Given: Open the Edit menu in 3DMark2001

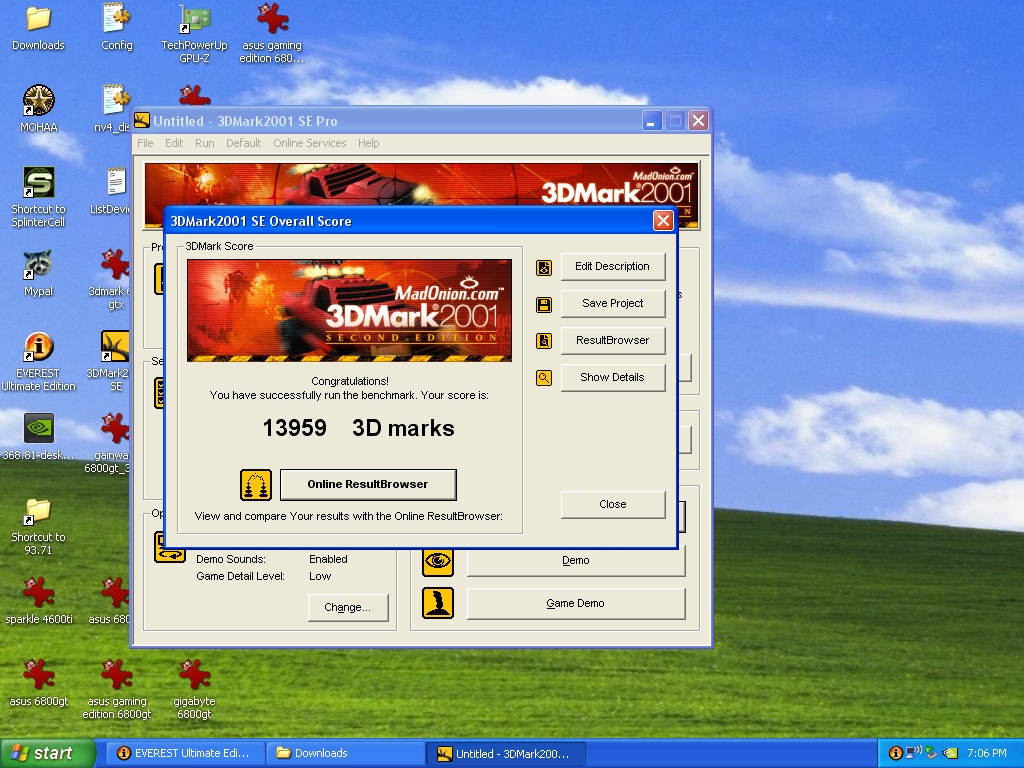Looking at the screenshot, I should [174, 143].
